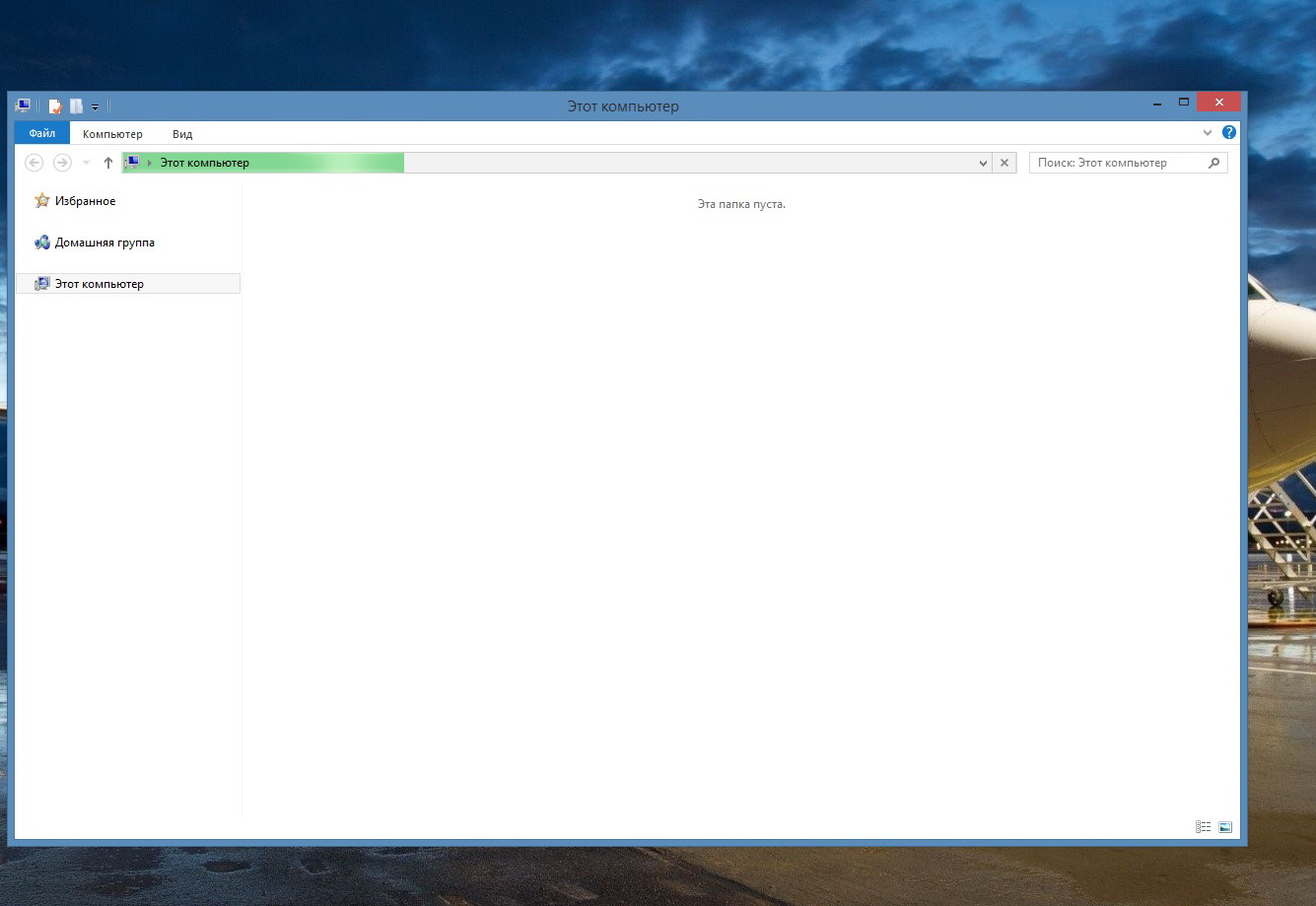
Task: Open the address bar history dropdown
Action: pos(983,164)
